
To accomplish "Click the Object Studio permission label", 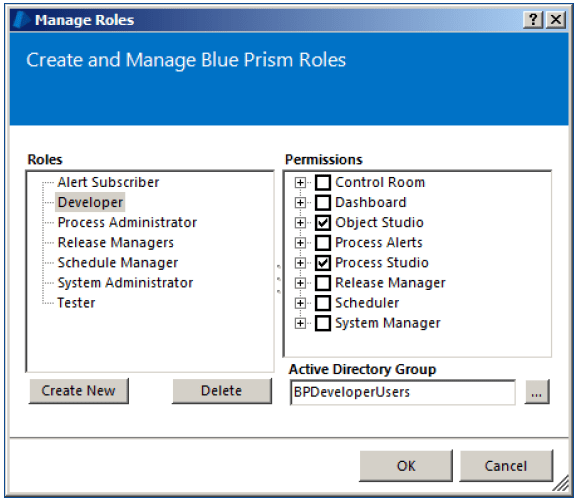I will coord(379,223).
